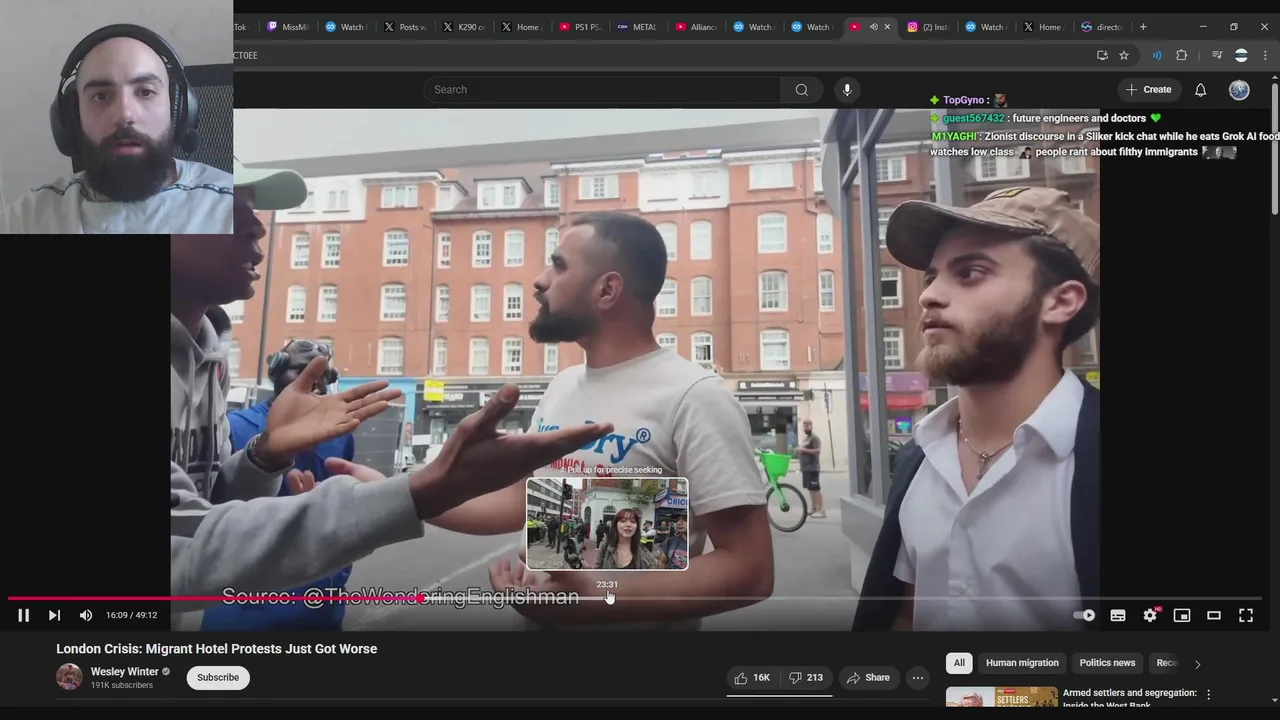1280x720 pixels.
Task: Open Wesley Winter channel avatar
Action: (69, 677)
